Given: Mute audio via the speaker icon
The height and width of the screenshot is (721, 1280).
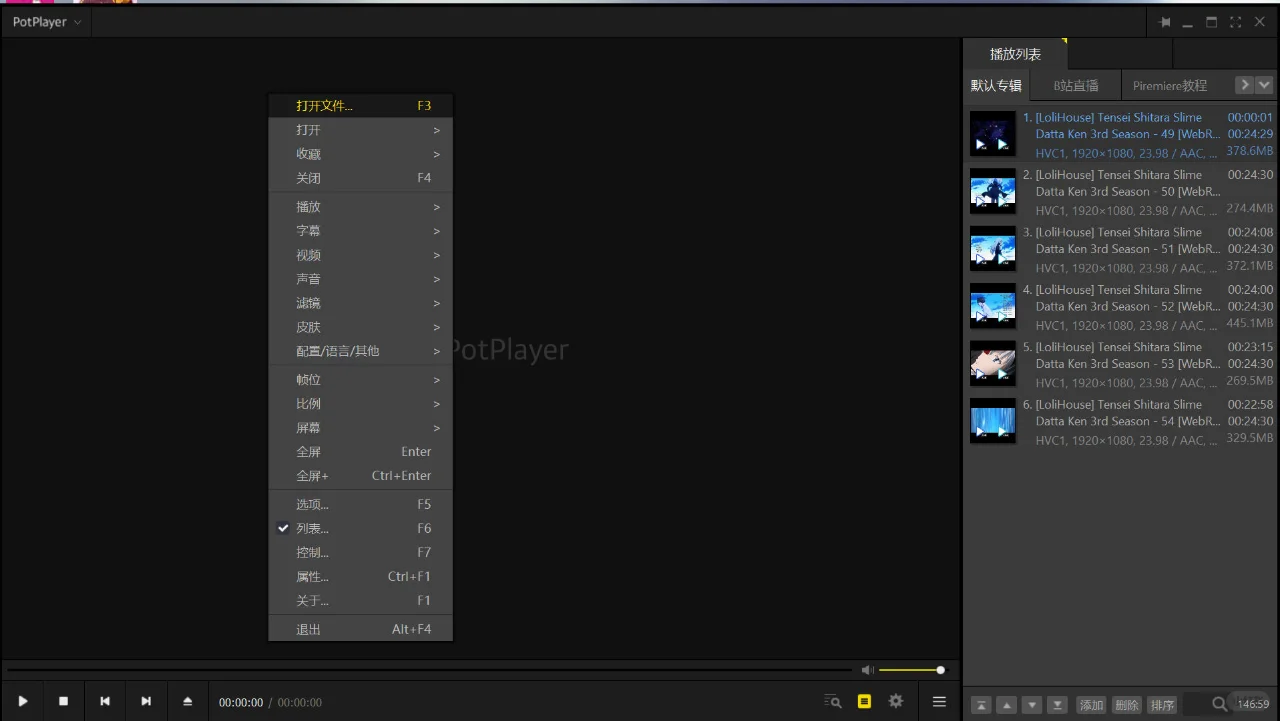Looking at the screenshot, I should pyautogui.click(x=866, y=670).
